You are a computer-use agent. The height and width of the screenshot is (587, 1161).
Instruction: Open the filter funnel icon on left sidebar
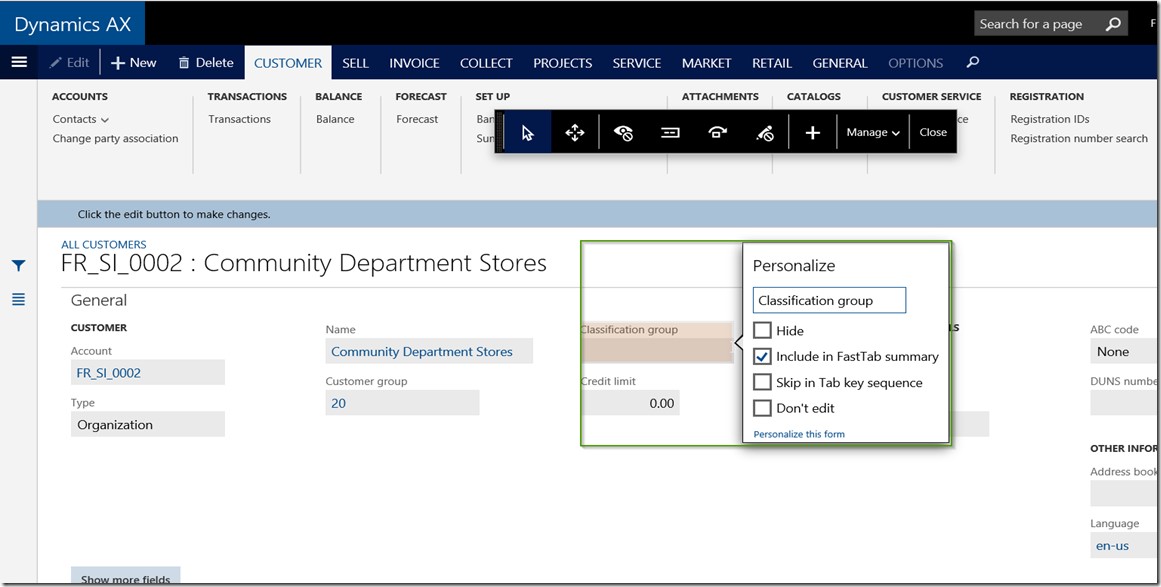(x=17, y=265)
